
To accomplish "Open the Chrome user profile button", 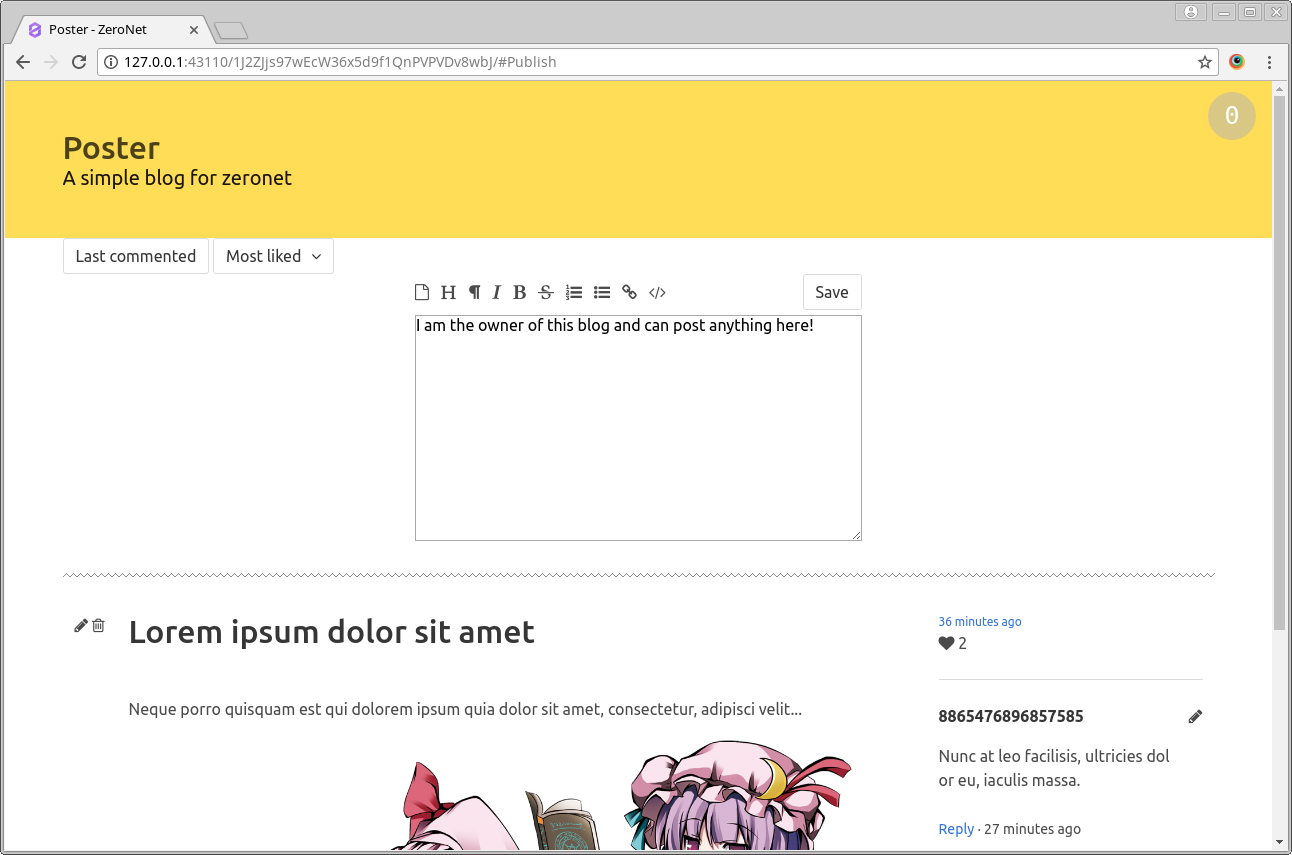I will pyautogui.click(x=1191, y=12).
